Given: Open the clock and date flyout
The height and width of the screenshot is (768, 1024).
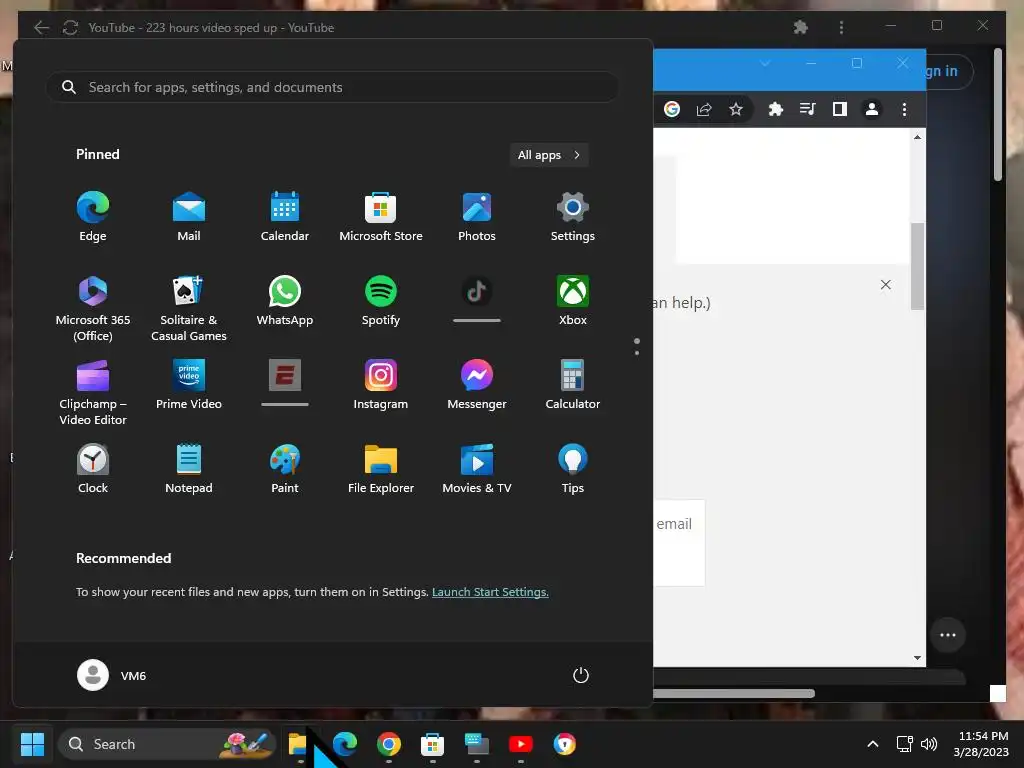Looking at the screenshot, I should 982,744.
